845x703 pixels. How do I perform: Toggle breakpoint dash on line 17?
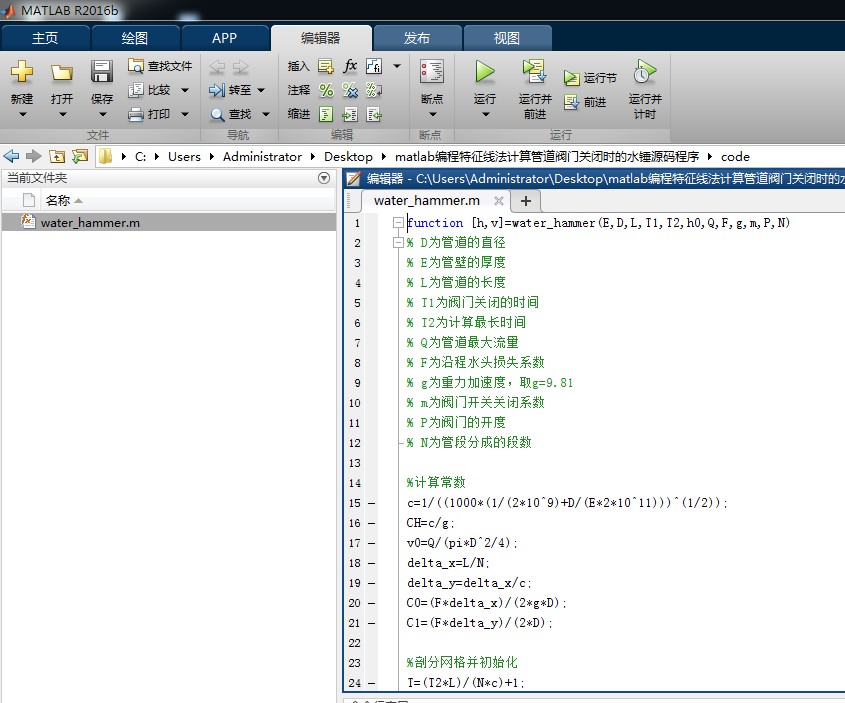click(371, 543)
